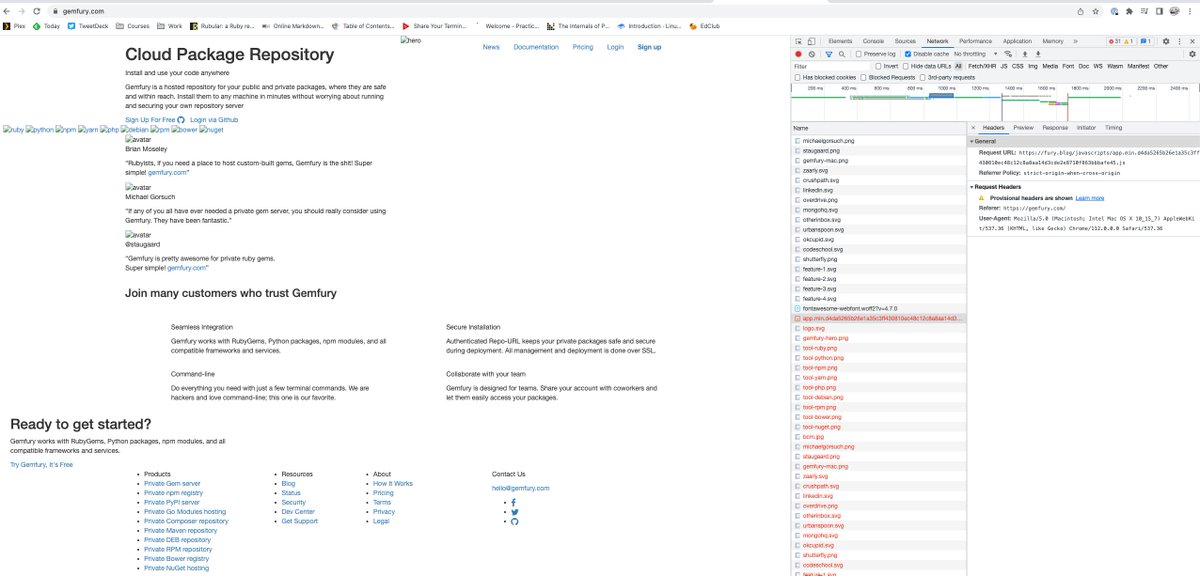Screen dimensions: 1200x576
Task: Open the Documentation link
Action: [536, 47]
